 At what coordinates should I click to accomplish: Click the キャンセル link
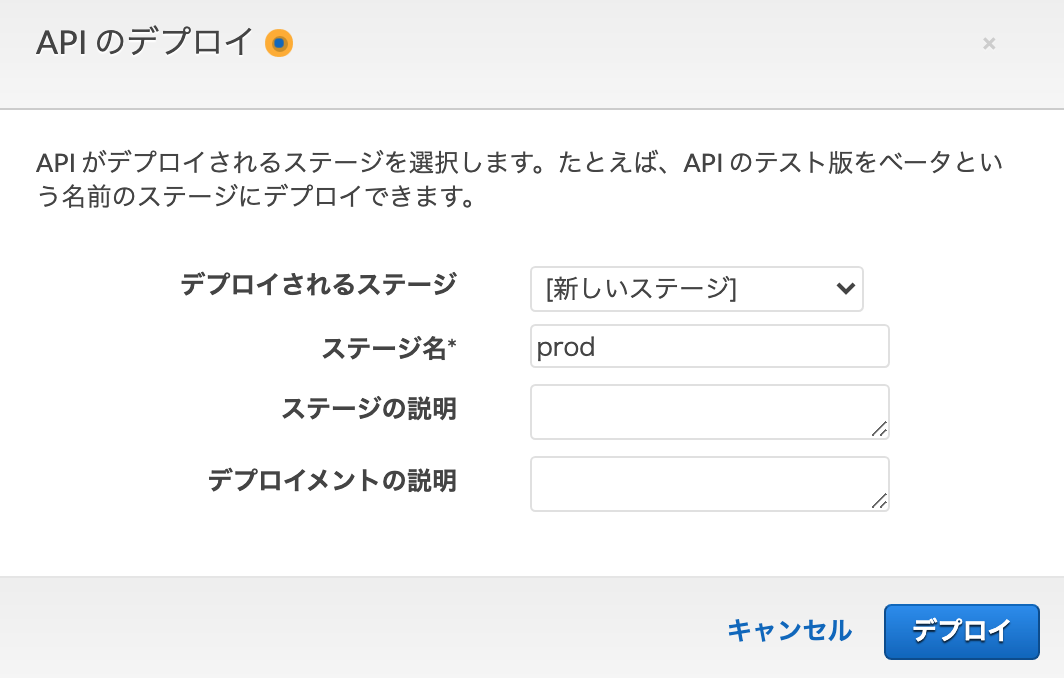pyautogui.click(x=789, y=631)
